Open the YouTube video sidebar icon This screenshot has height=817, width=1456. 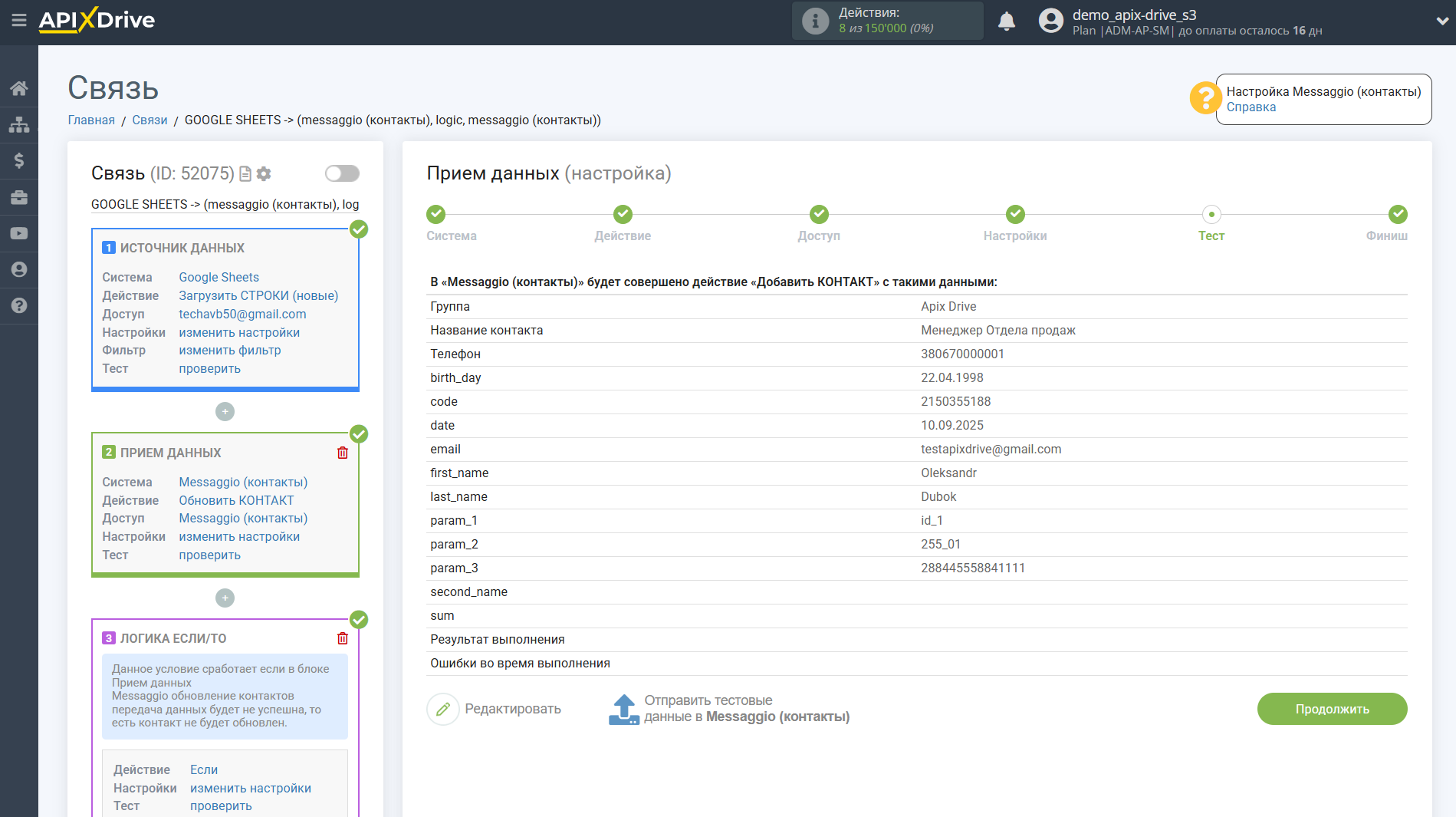point(19,233)
